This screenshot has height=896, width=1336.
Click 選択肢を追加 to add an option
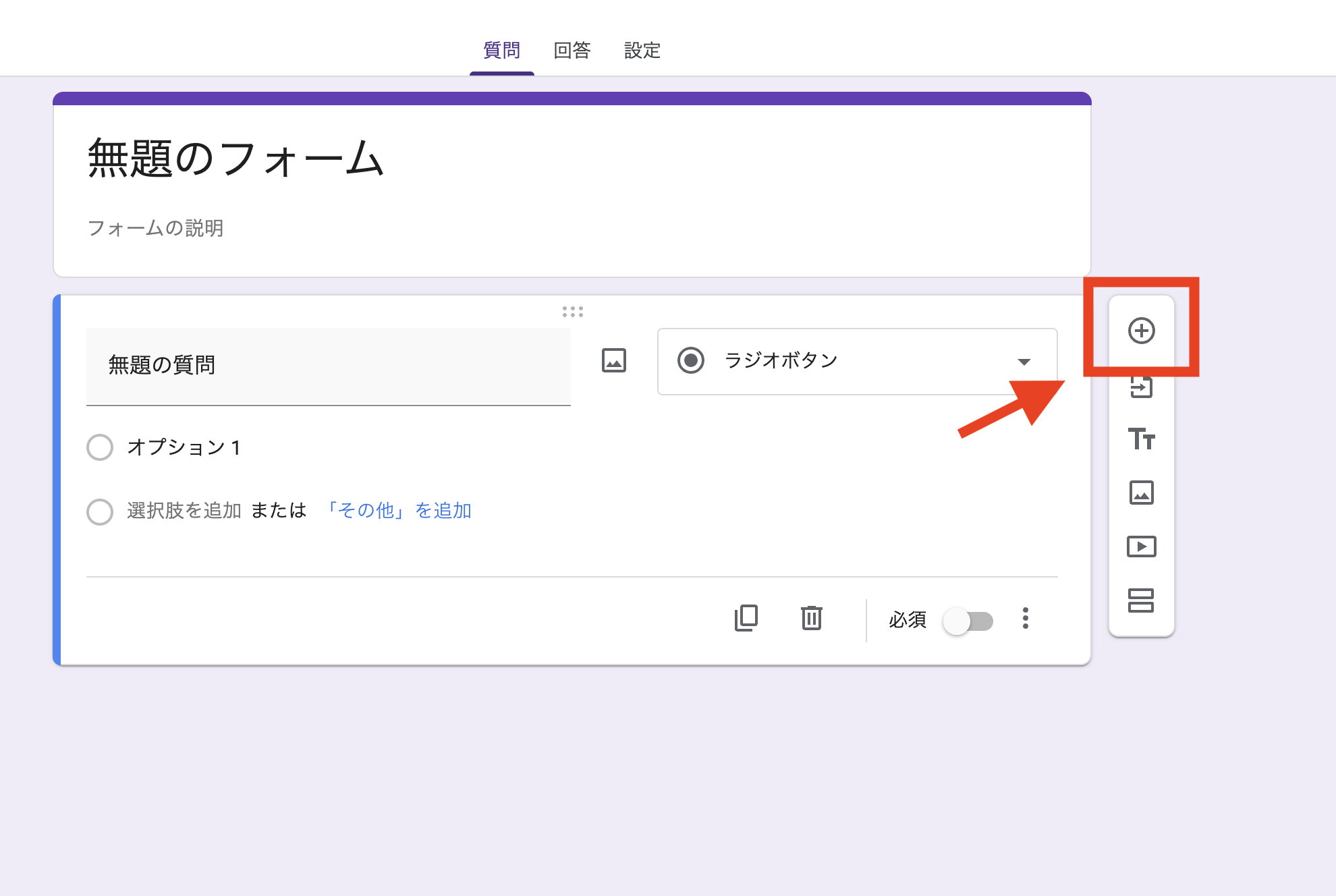pyautogui.click(x=184, y=511)
